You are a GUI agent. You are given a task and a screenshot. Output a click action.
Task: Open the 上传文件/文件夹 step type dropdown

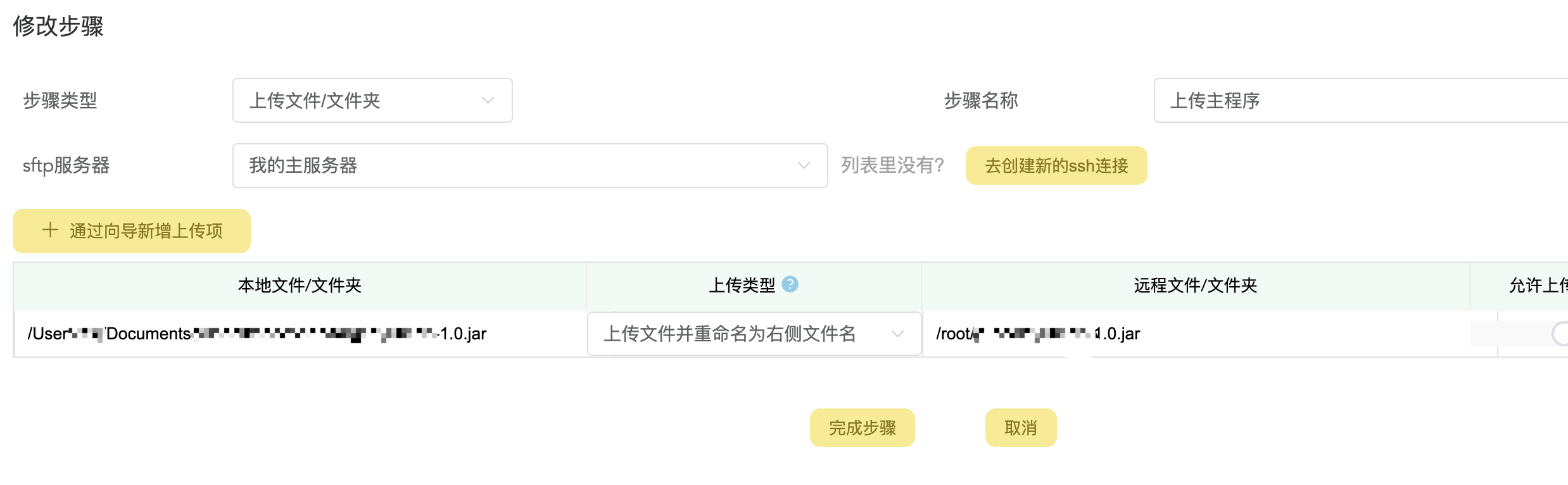[372, 101]
